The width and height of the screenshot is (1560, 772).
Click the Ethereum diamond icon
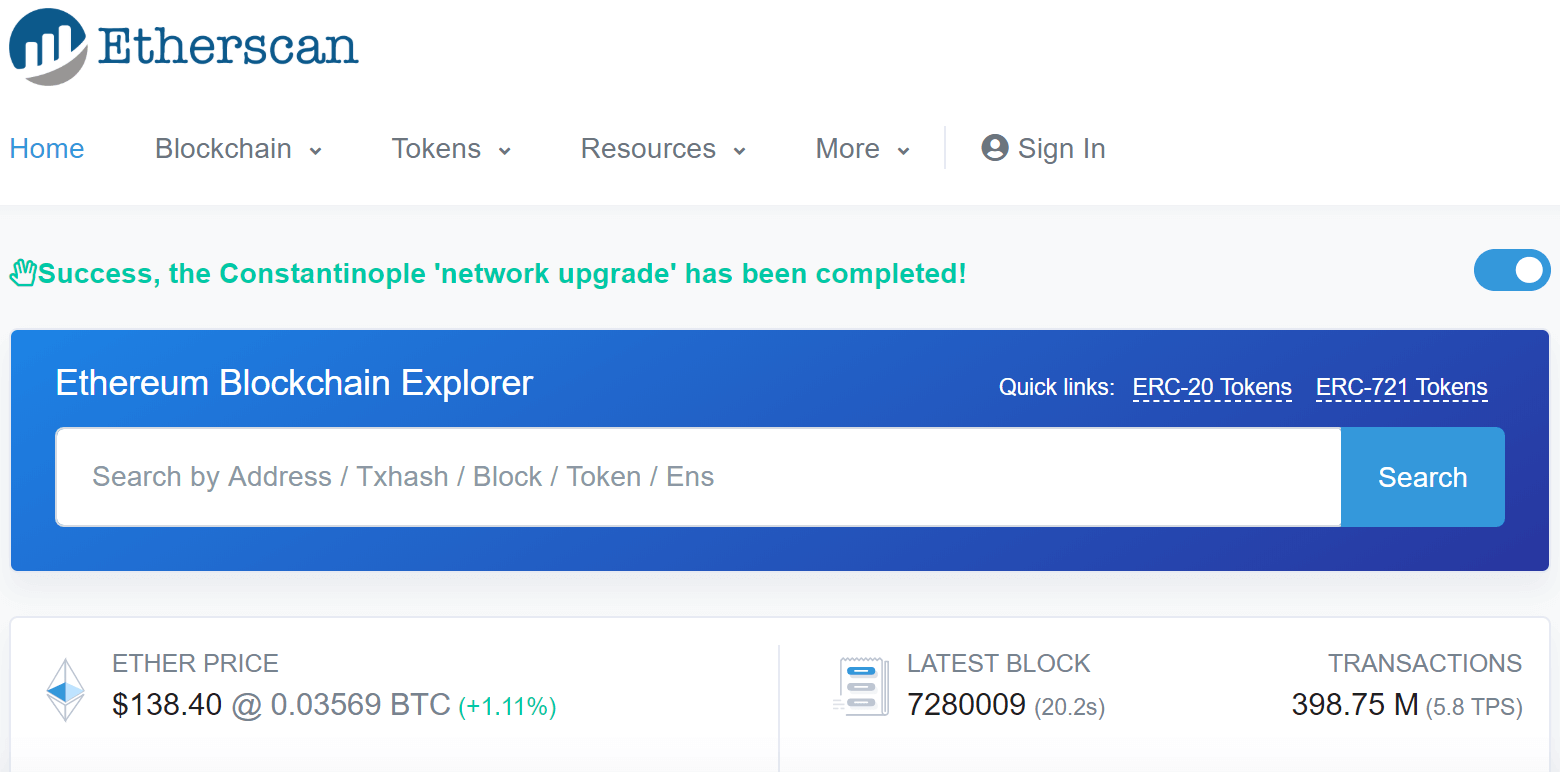pos(66,690)
